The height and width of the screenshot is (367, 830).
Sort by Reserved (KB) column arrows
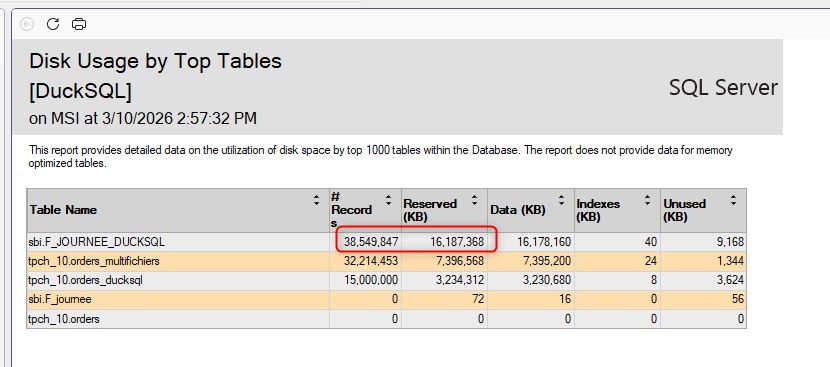click(474, 200)
